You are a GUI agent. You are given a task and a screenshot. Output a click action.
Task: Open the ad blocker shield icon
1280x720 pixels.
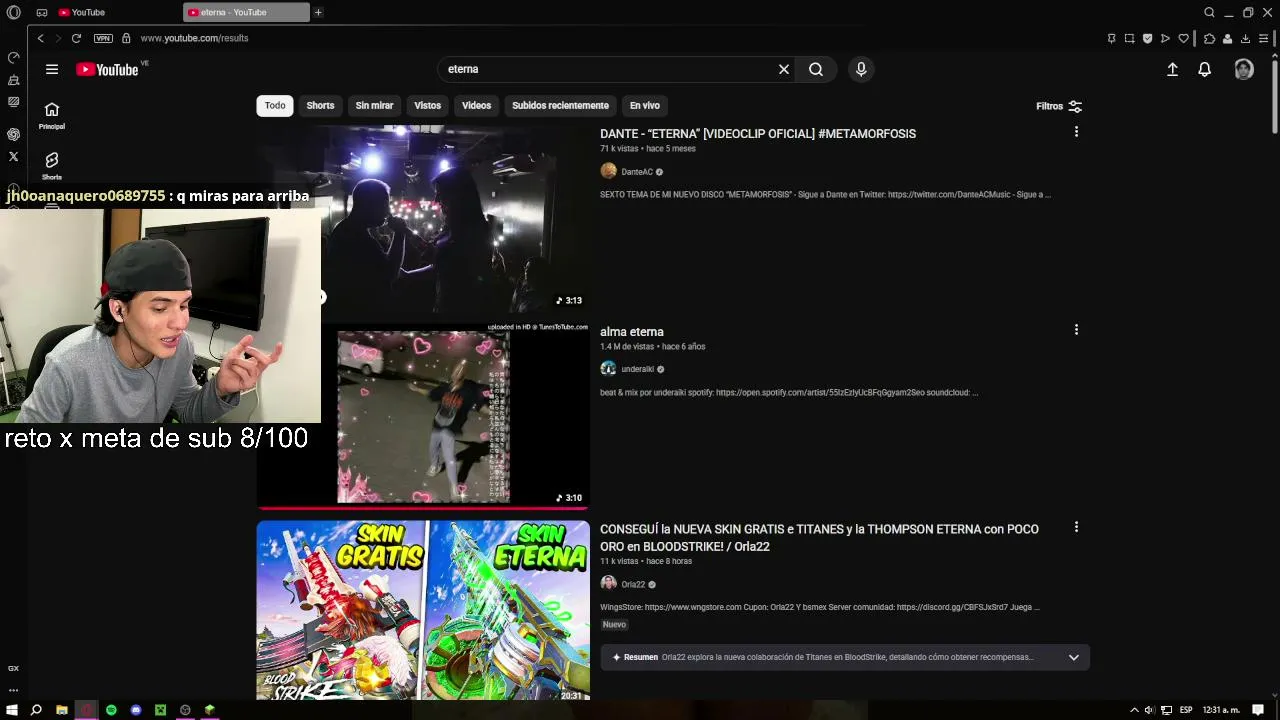click(1147, 38)
